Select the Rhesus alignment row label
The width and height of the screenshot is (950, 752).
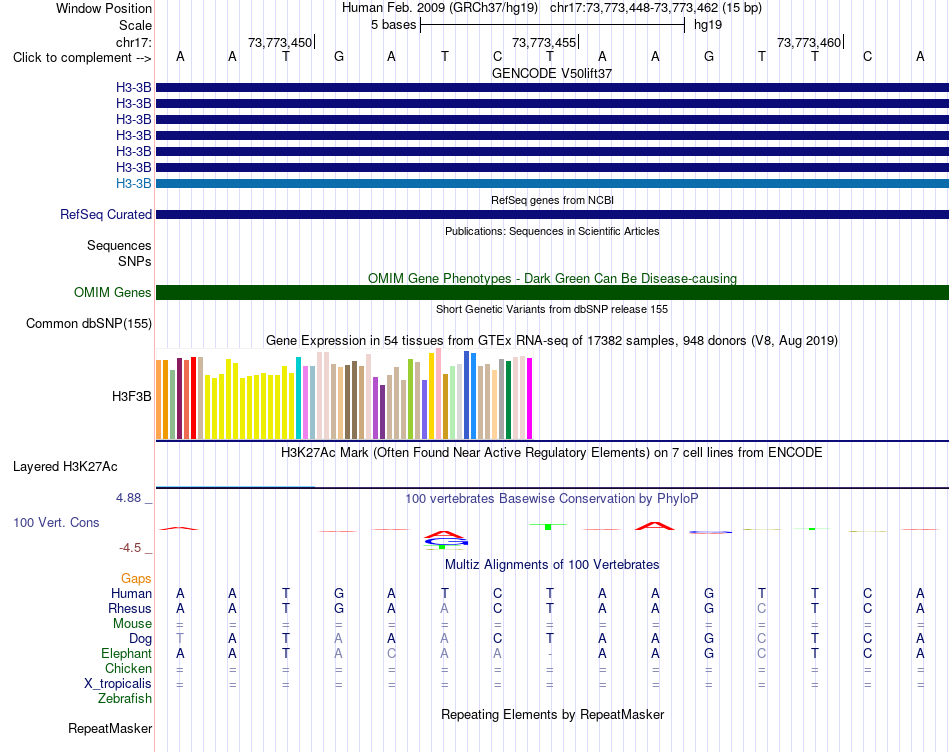tap(130, 608)
